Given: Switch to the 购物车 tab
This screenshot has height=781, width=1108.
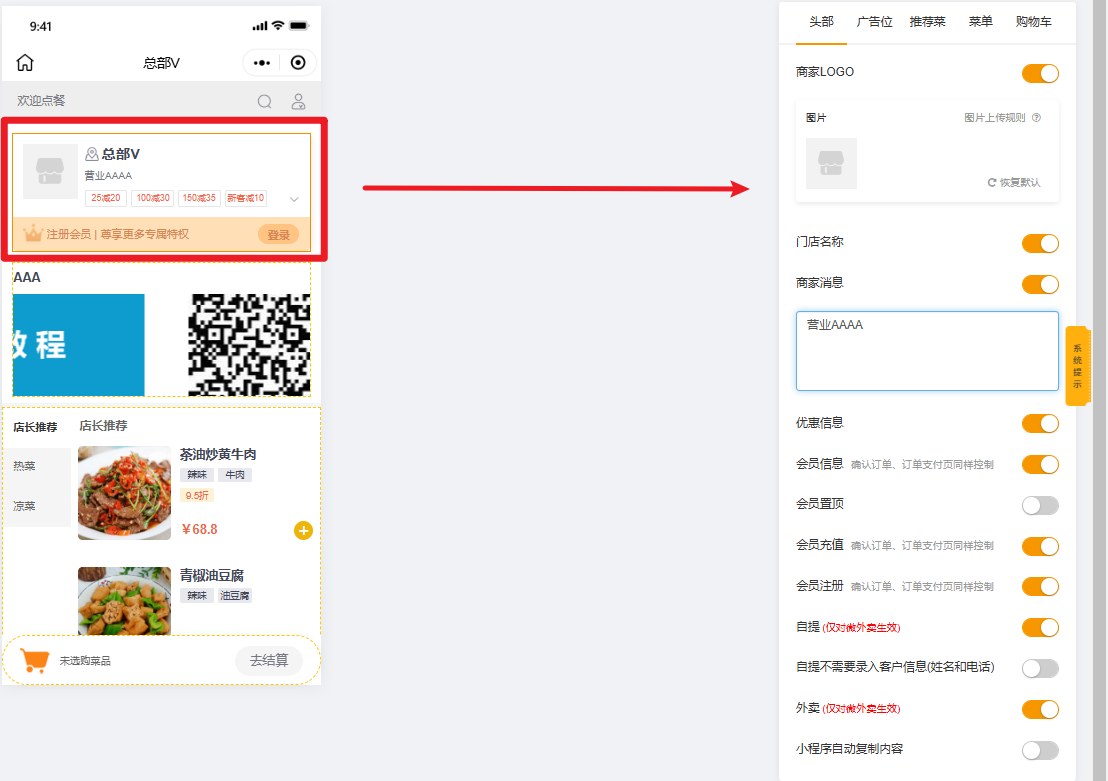Looking at the screenshot, I should click(x=1033, y=22).
